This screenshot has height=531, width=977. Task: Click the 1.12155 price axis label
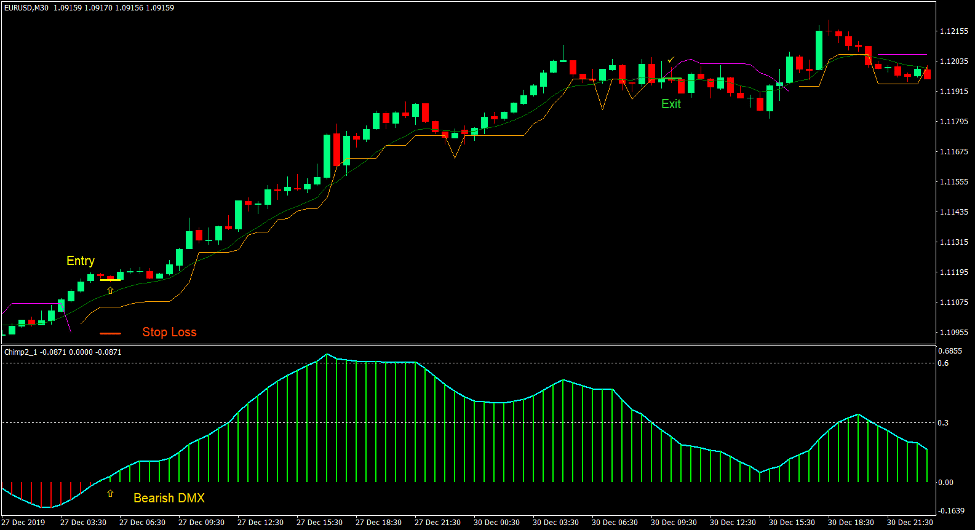click(954, 32)
